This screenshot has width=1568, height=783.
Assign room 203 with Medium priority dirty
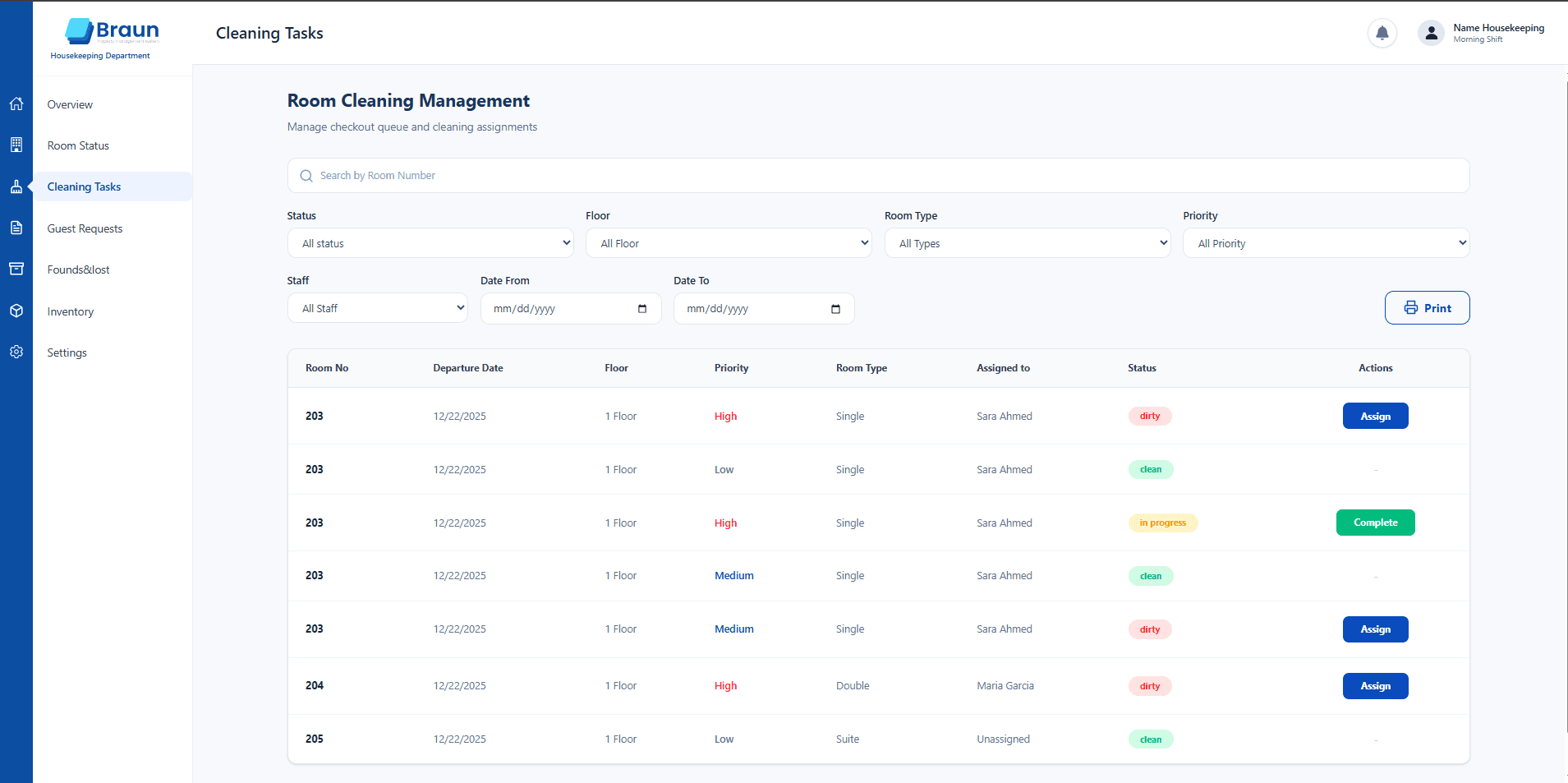(x=1375, y=629)
